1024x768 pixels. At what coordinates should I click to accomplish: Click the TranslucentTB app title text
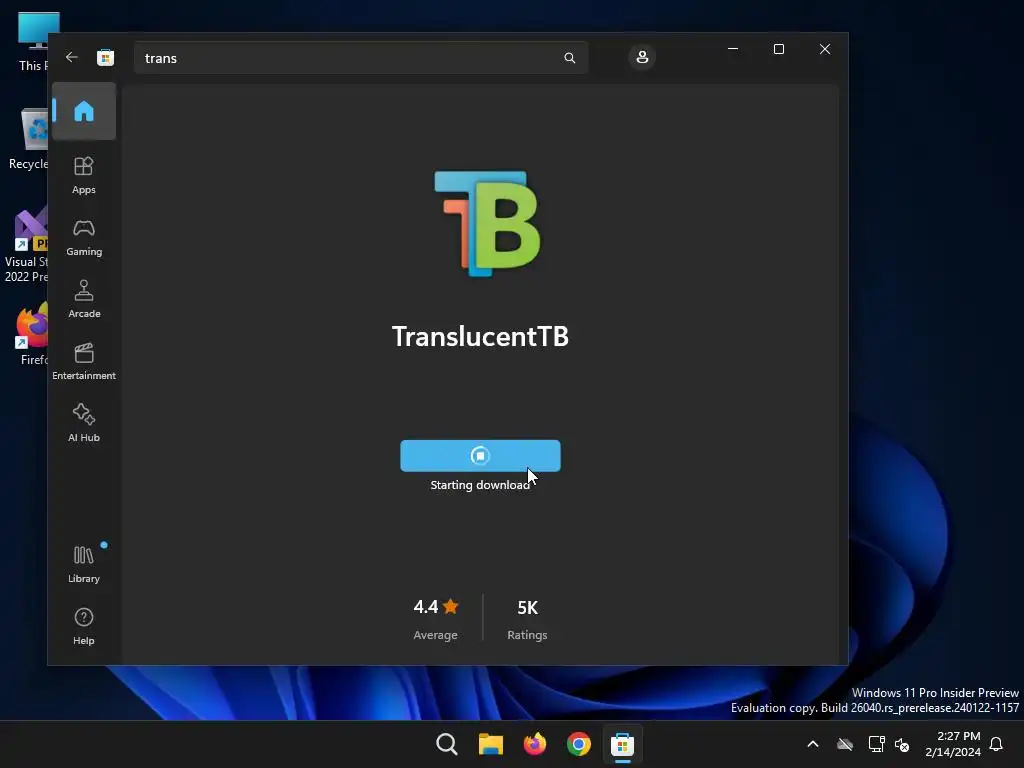[x=480, y=336]
